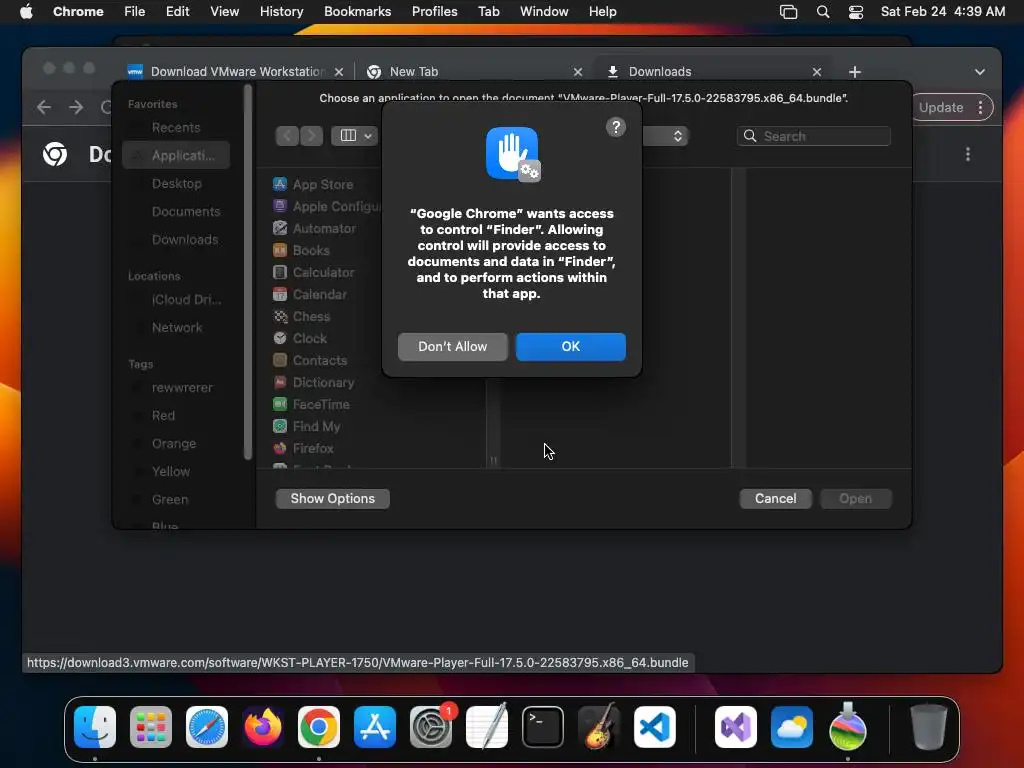Click the Search field in the file chooser
Screen dimensions: 1024x768
pyautogui.click(x=814, y=136)
